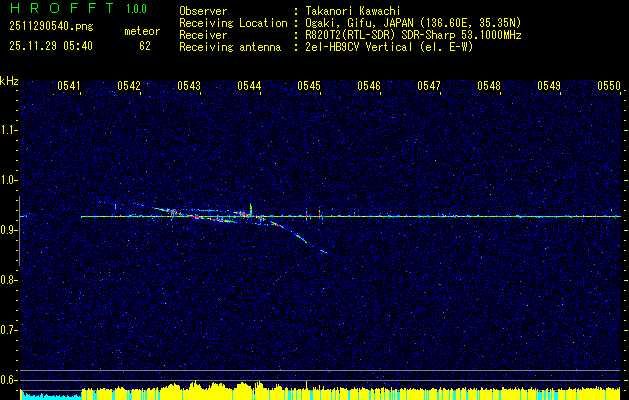This screenshot has width=629, height=400.
Task: Click time marker 0547
Action: click(x=429, y=86)
